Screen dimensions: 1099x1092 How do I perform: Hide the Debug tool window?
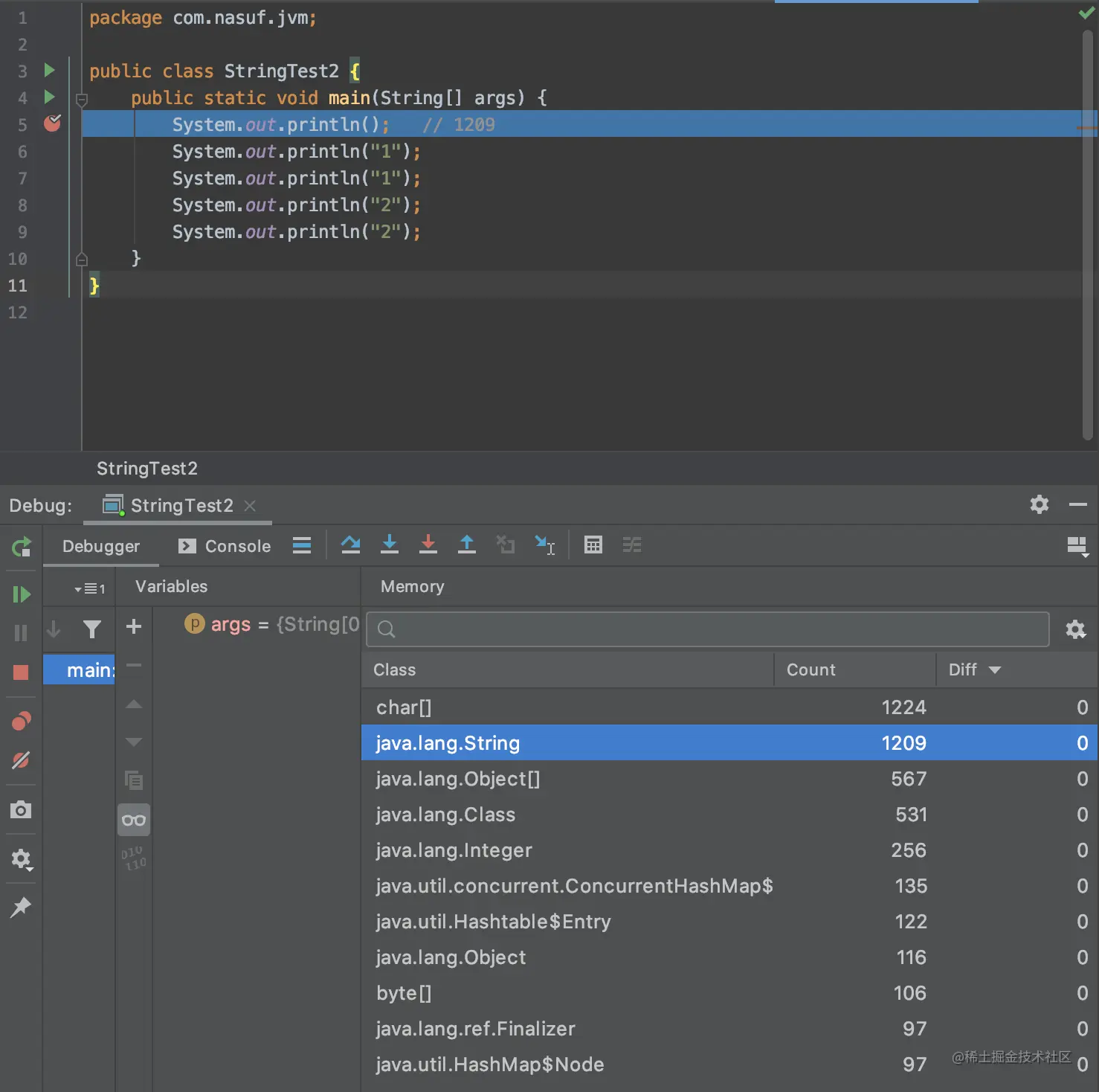click(x=1078, y=505)
